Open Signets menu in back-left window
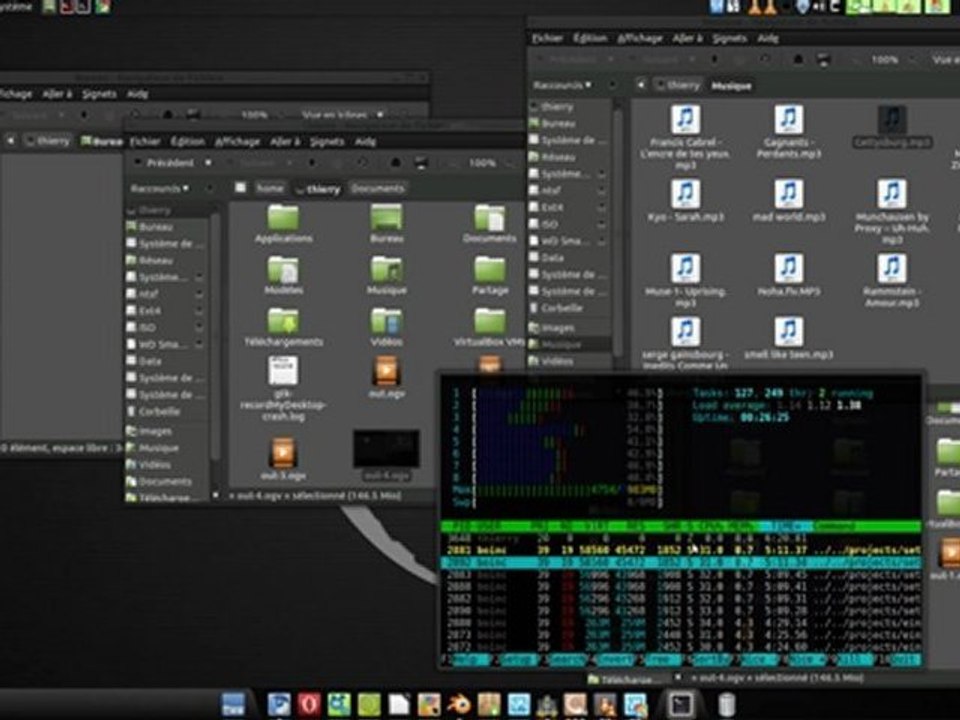This screenshot has height=720, width=960. pos(99,94)
